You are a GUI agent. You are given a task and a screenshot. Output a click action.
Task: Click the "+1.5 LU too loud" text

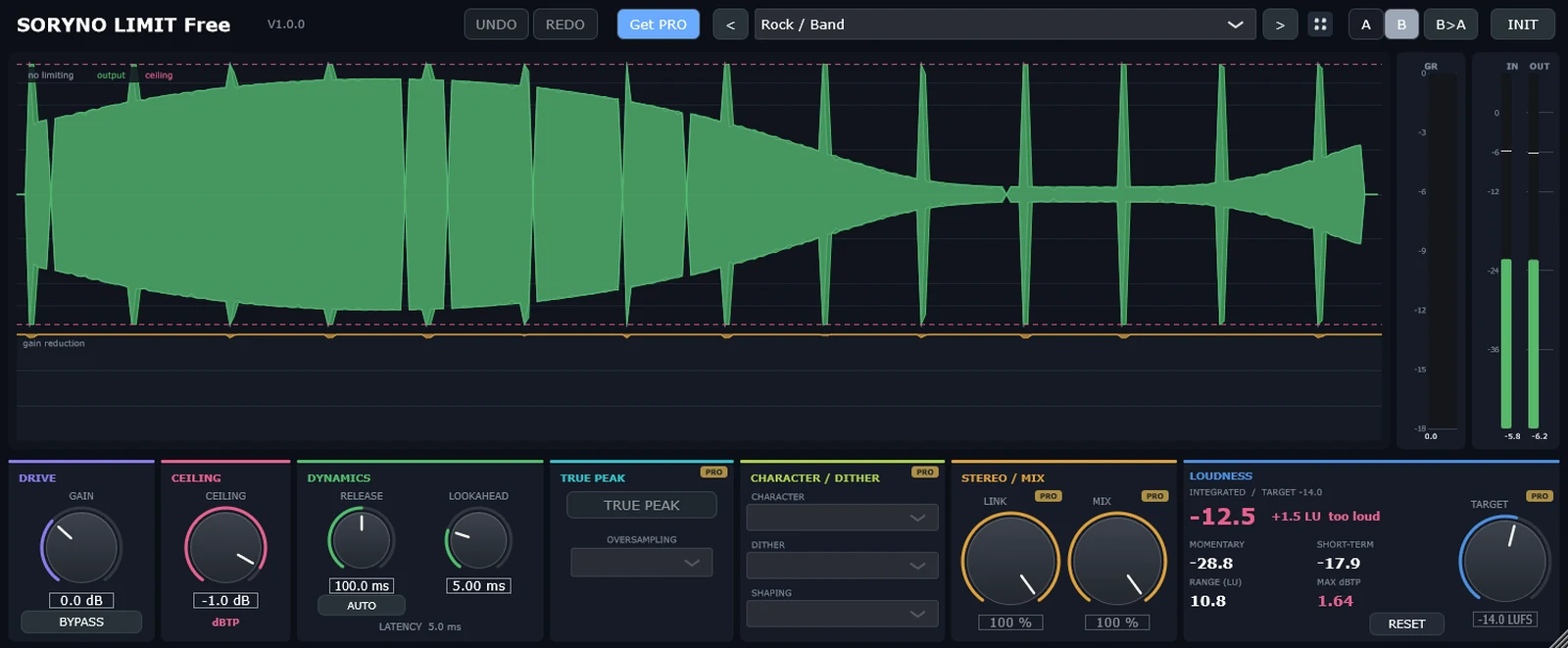pos(1326,517)
